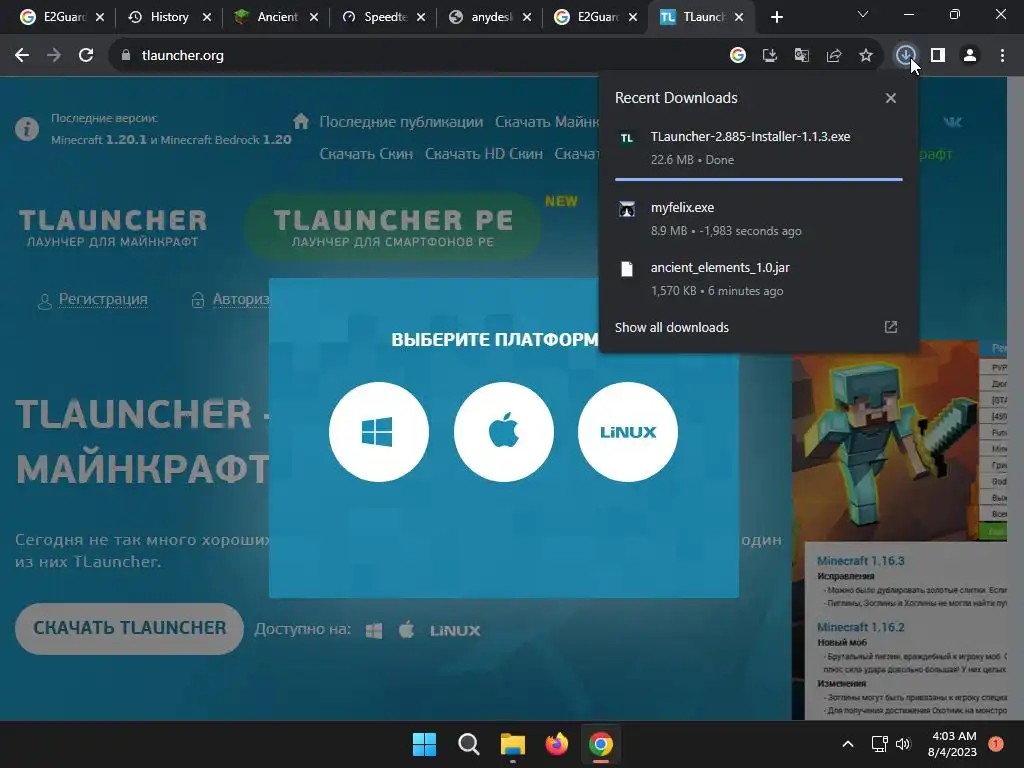The width and height of the screenshot is (1024, 768).
Task: Open Windows Start menu
Action: (x=424, y=744)
